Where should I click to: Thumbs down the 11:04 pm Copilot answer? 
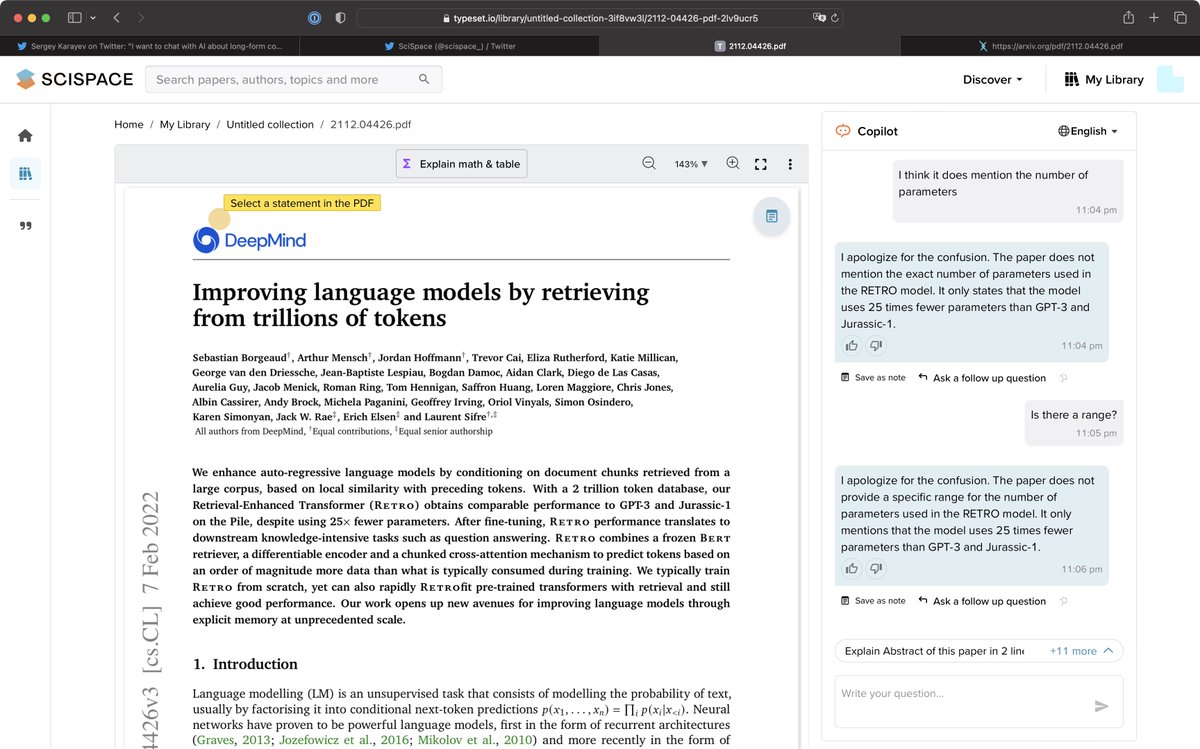coord(876,346)
